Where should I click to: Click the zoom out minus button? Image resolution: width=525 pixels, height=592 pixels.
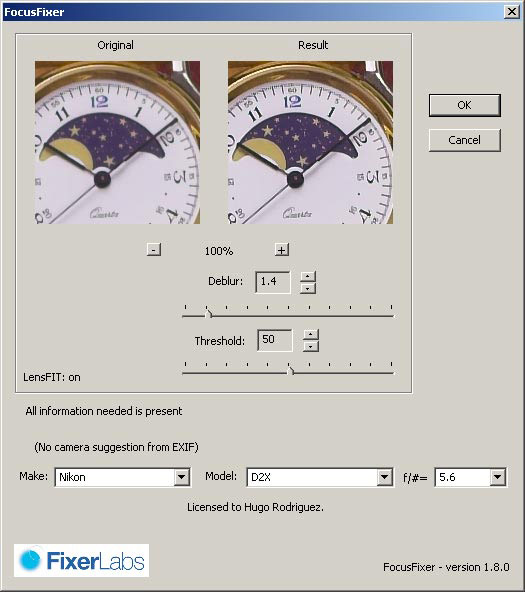tap(154, 250)
